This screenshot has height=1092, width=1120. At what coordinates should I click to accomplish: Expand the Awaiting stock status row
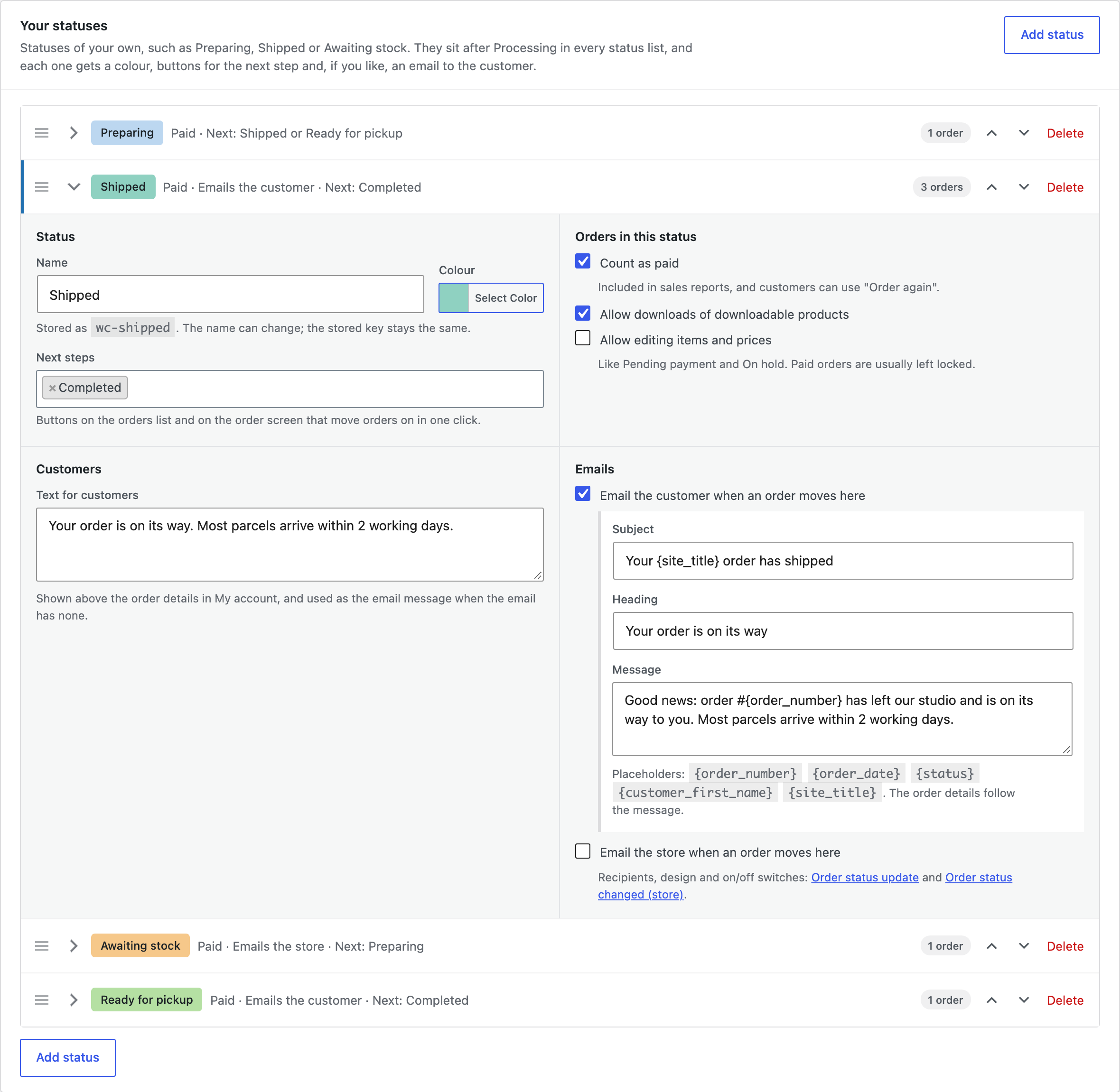click(x=74, y=946)
